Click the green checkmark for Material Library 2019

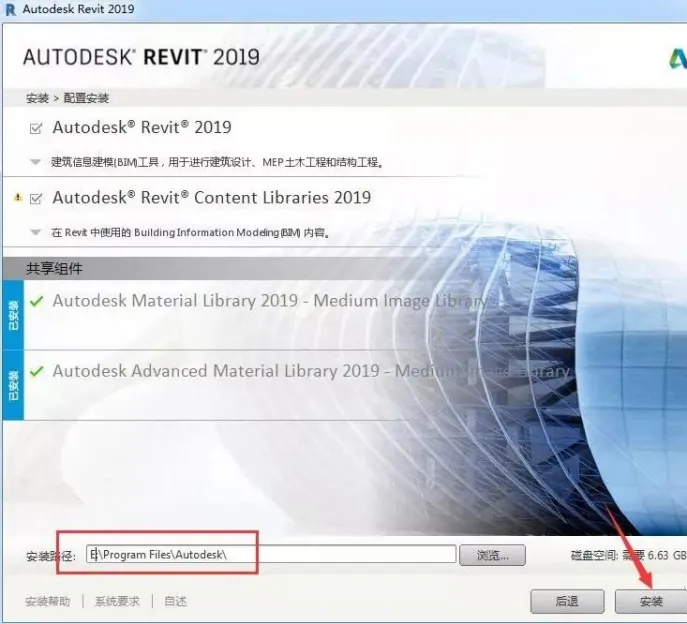[37, 301]
